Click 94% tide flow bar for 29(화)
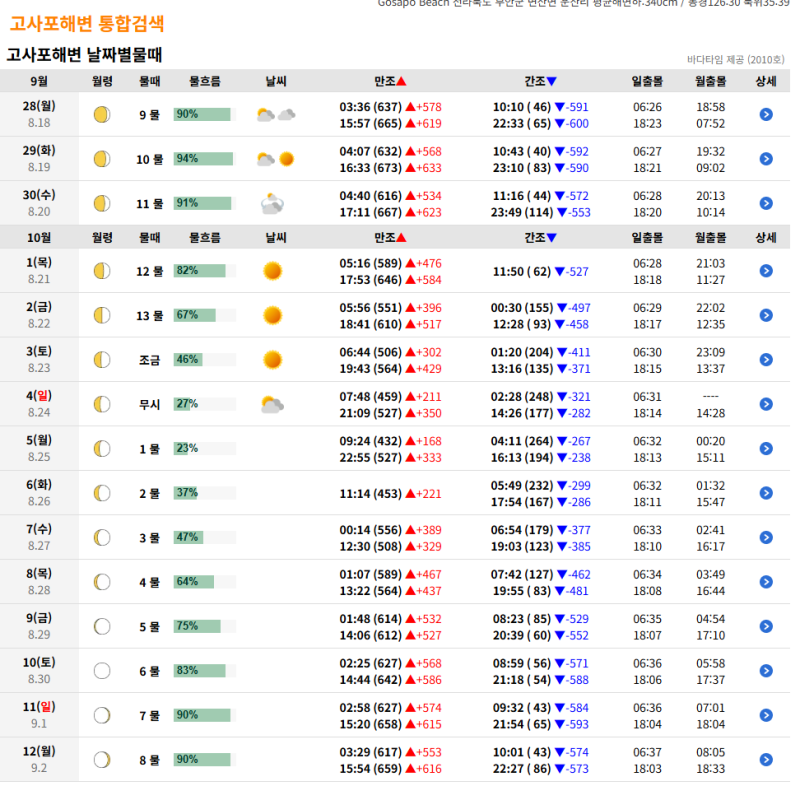Image resolution: width=800 pixels, height=786 pixels. coord(205,159)
